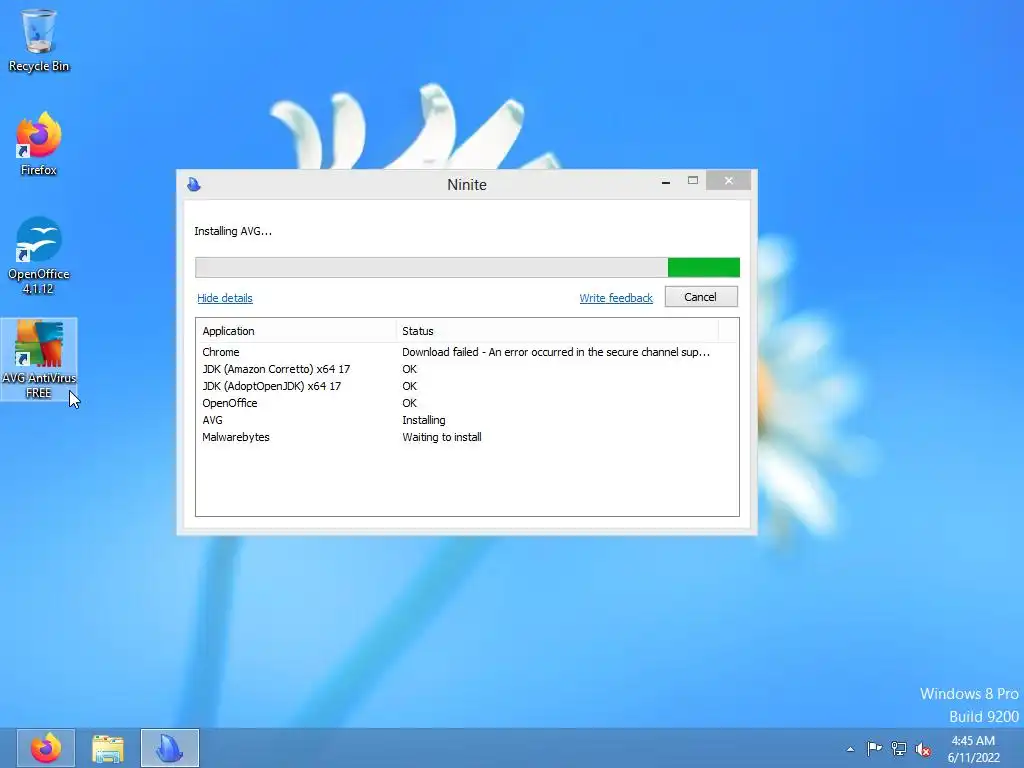
Task: Click the installation progress bar
Action: (x=468, y=267)
